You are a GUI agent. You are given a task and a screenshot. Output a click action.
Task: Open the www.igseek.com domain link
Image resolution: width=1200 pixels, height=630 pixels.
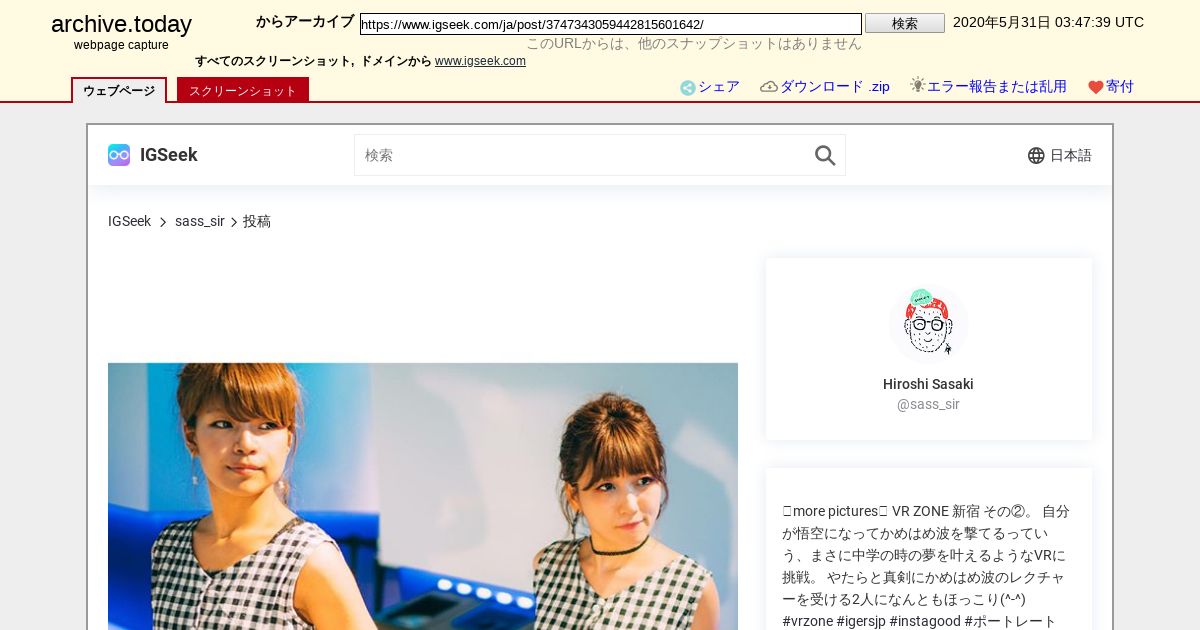(480, 61)
